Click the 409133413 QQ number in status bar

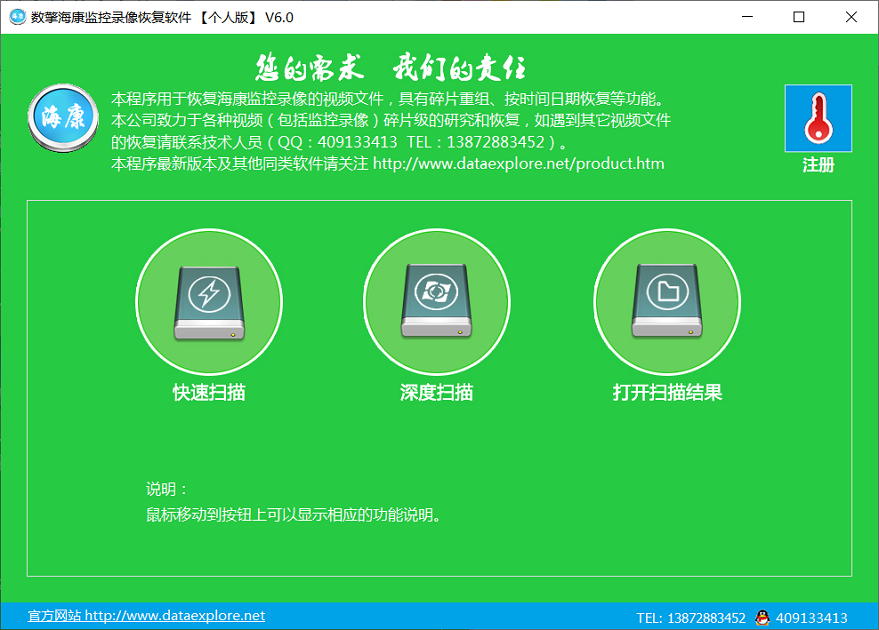tap(812, 618)
